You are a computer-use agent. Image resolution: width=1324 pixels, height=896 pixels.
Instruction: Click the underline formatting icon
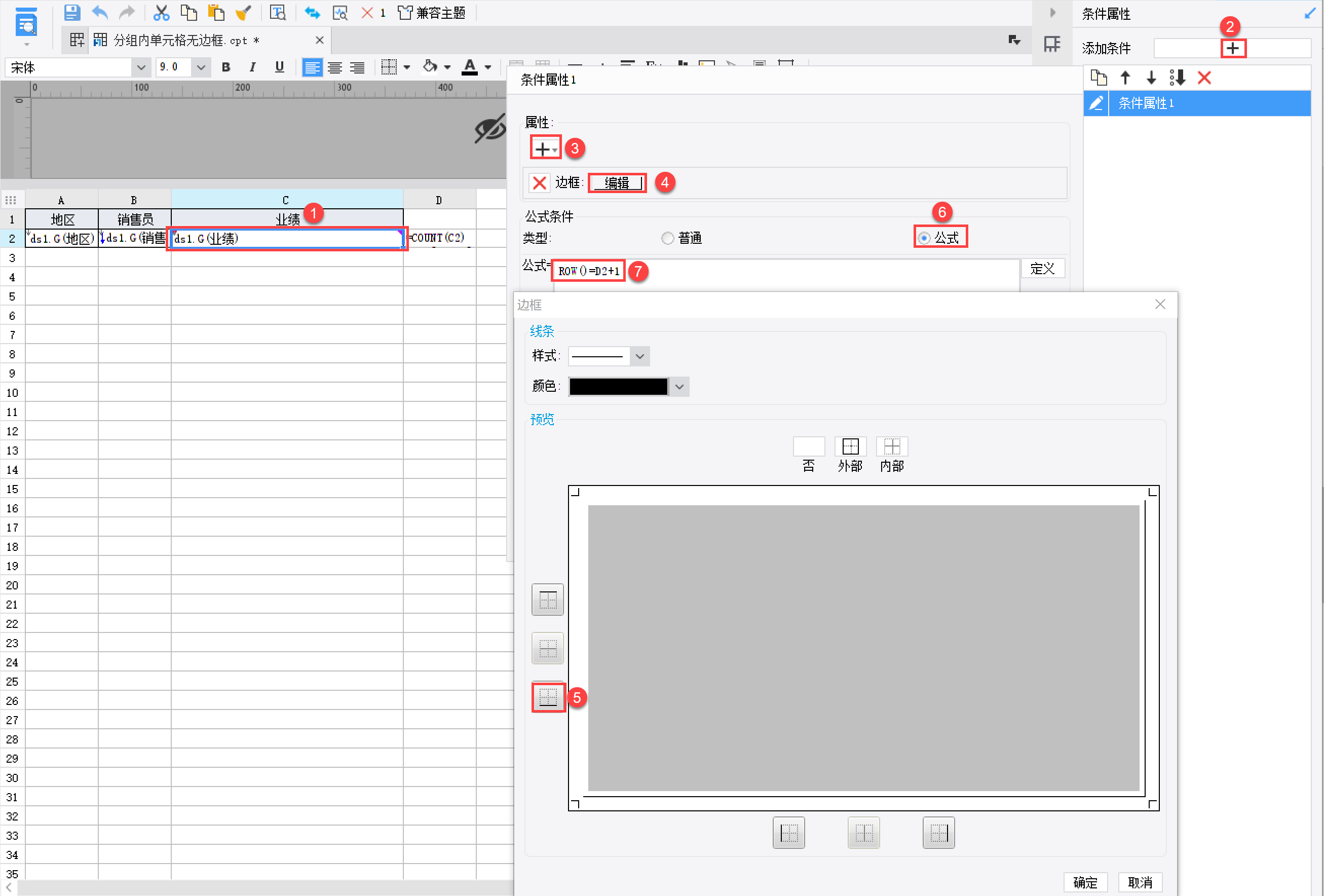coord(279,67)
